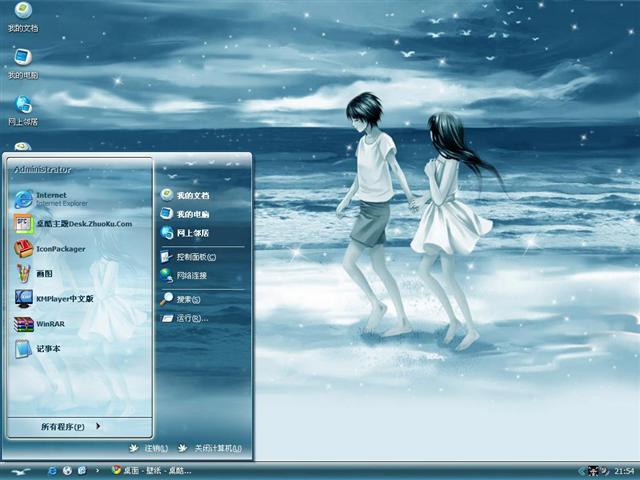640x480 pixels.
Task: Select 控制面板 (Control Panel) in Start menu
Action: 195,257
